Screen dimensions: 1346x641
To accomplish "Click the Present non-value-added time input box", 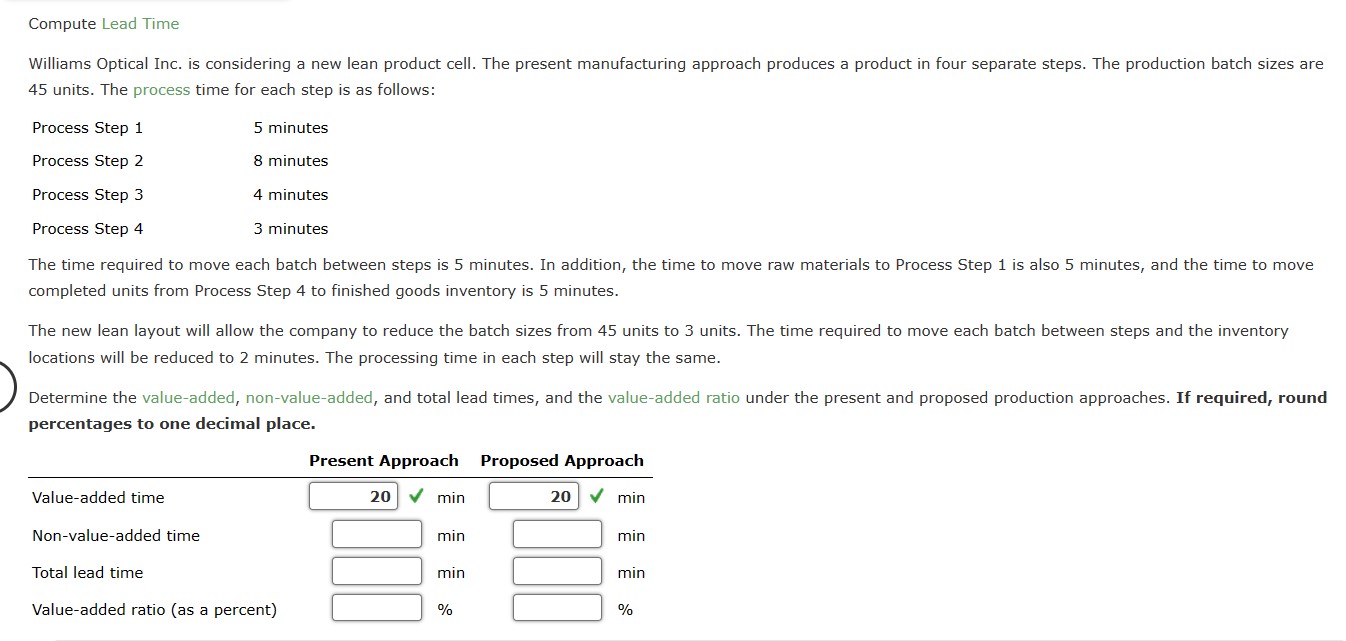I will point(375,533).
